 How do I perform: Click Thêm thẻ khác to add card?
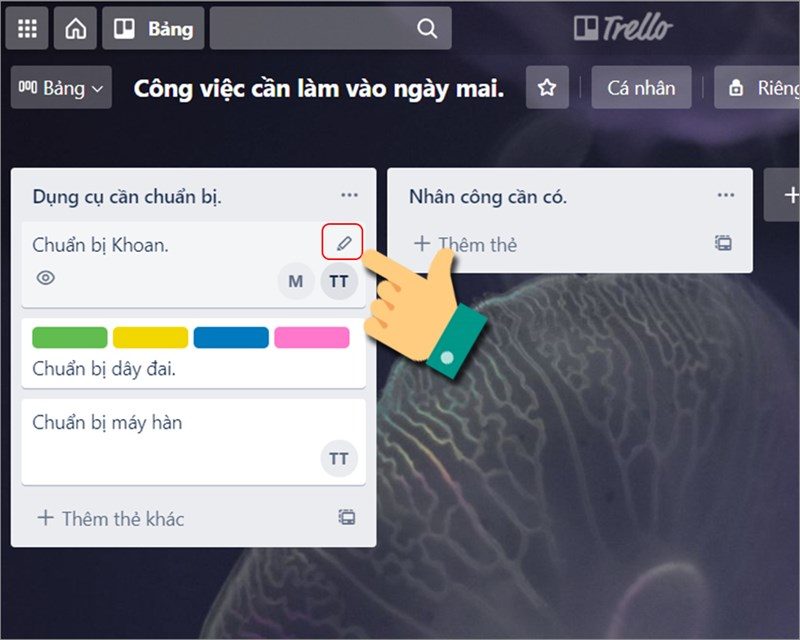(111, 518)
